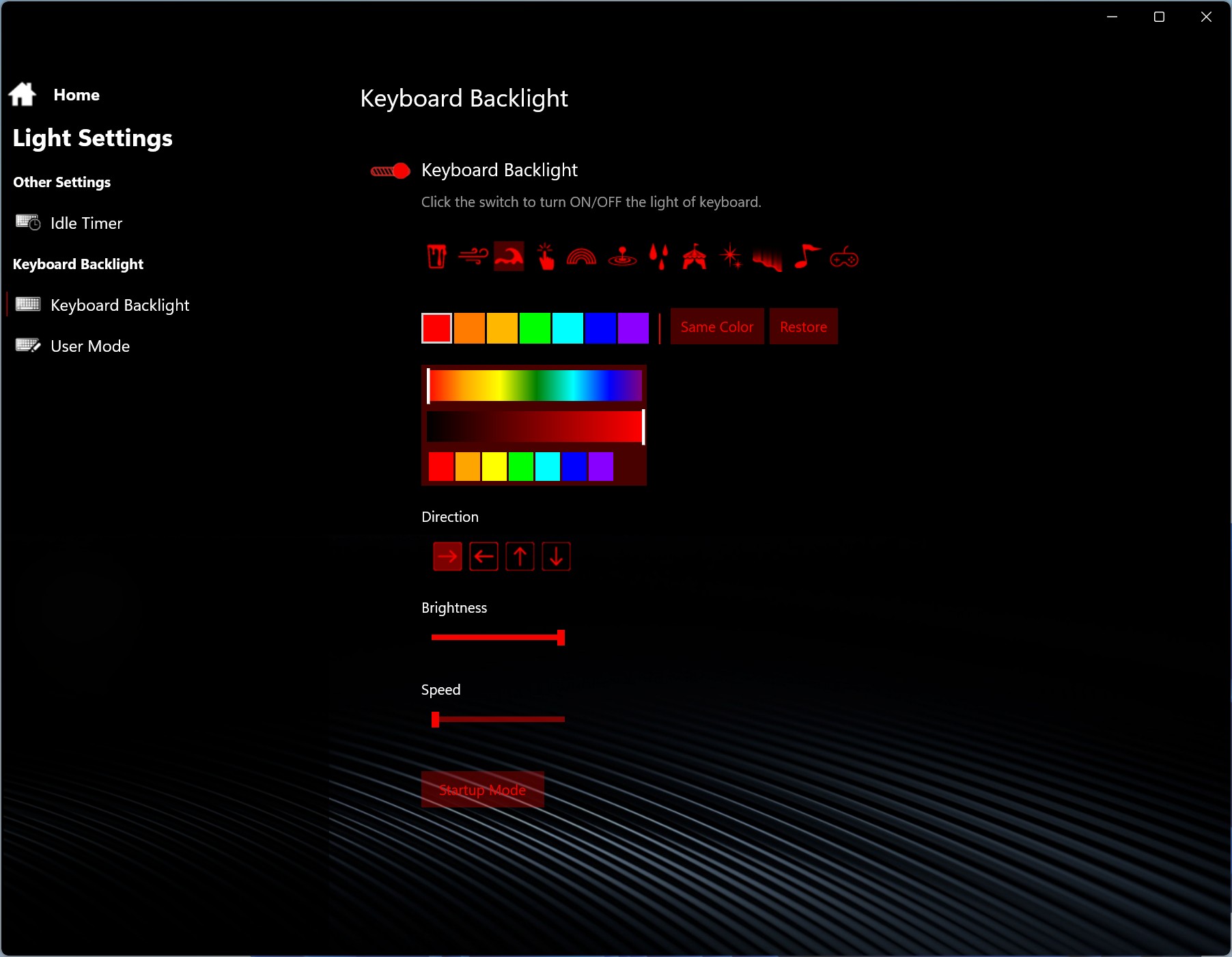
Task: Select the sparkle stars lighting effect
Action: pyautogui.click(x=731, y=257)
